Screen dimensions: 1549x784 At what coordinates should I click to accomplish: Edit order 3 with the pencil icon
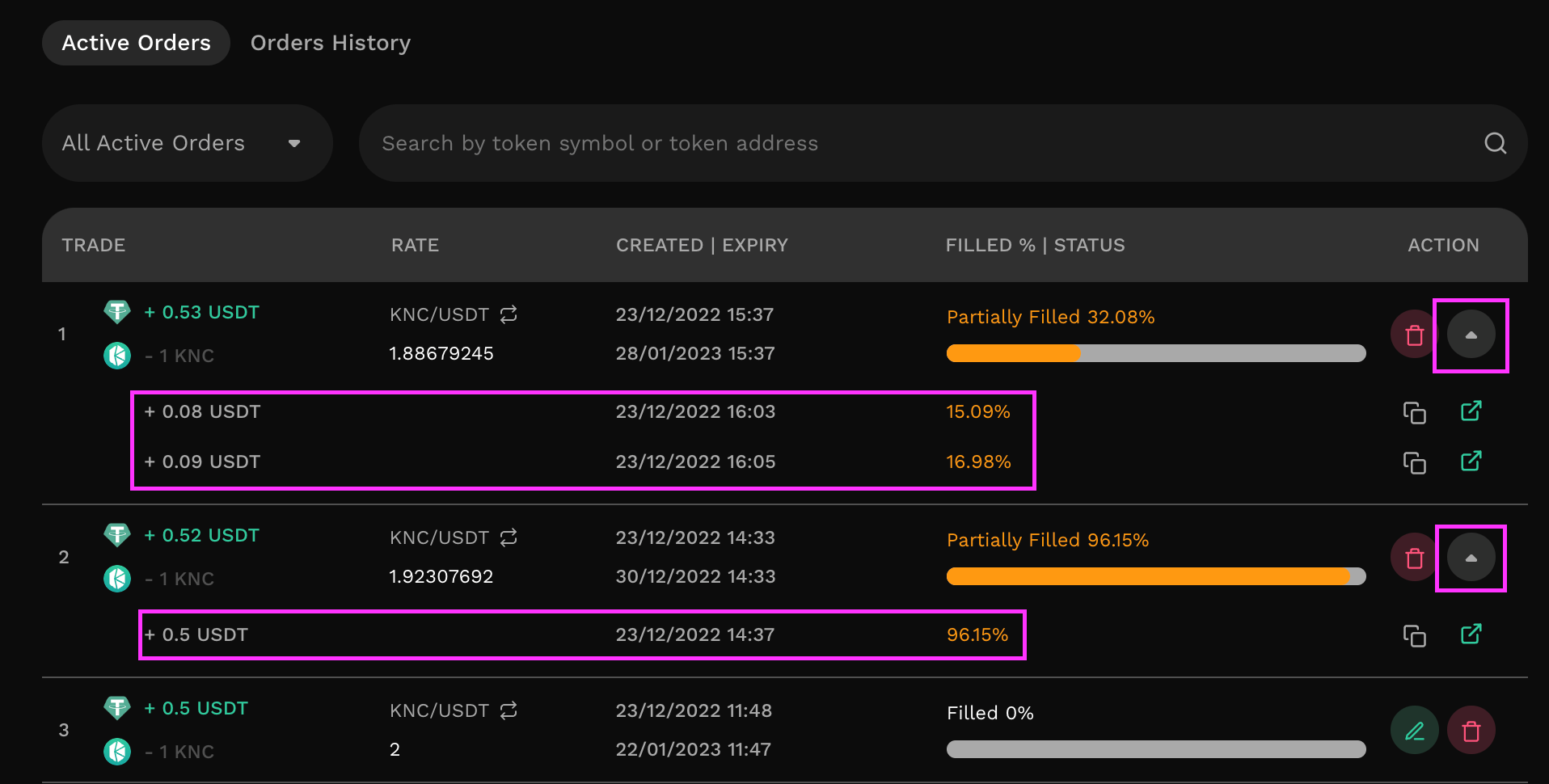tap(1414, 731)
